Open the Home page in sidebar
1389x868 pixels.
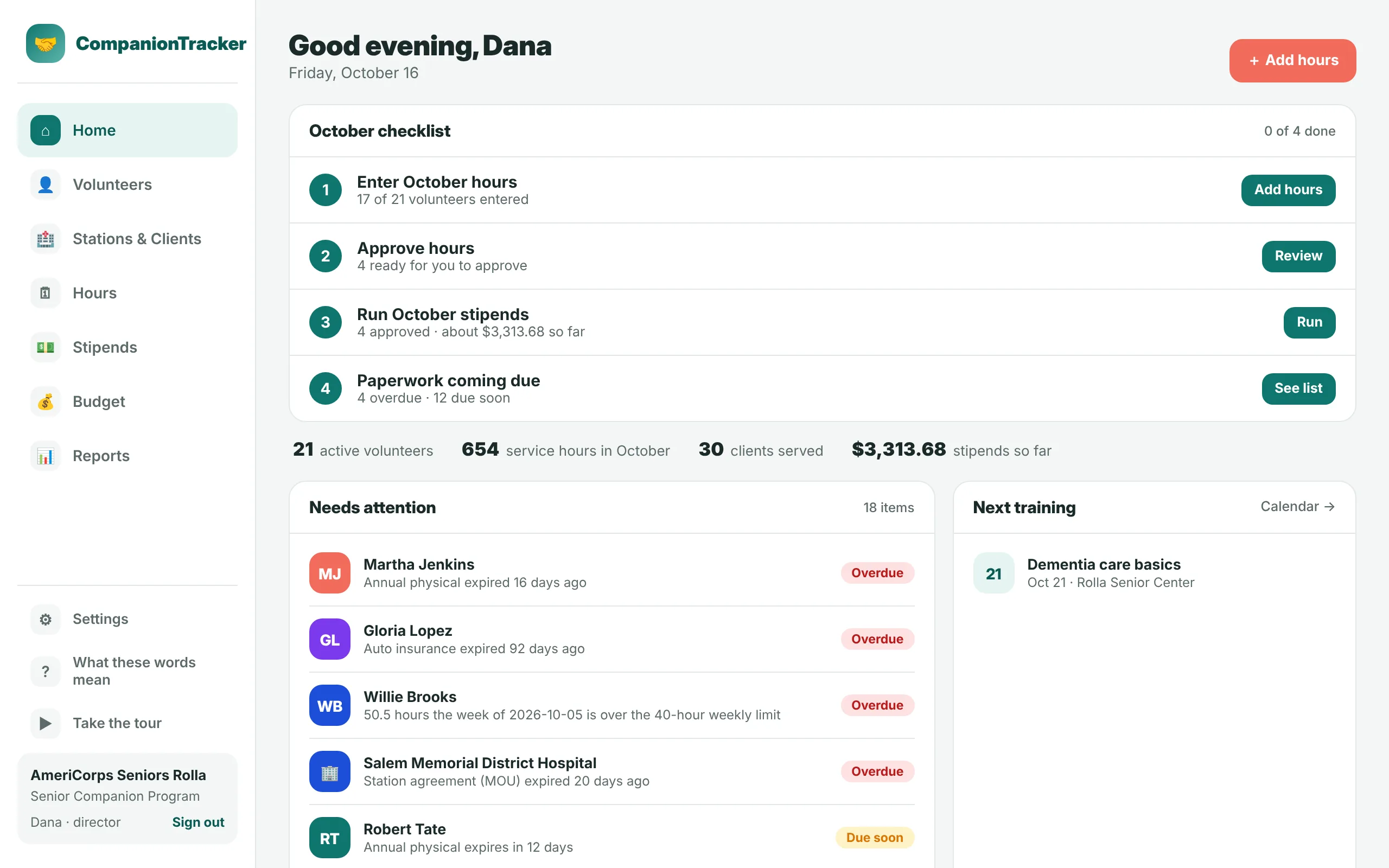coord(128,130)
